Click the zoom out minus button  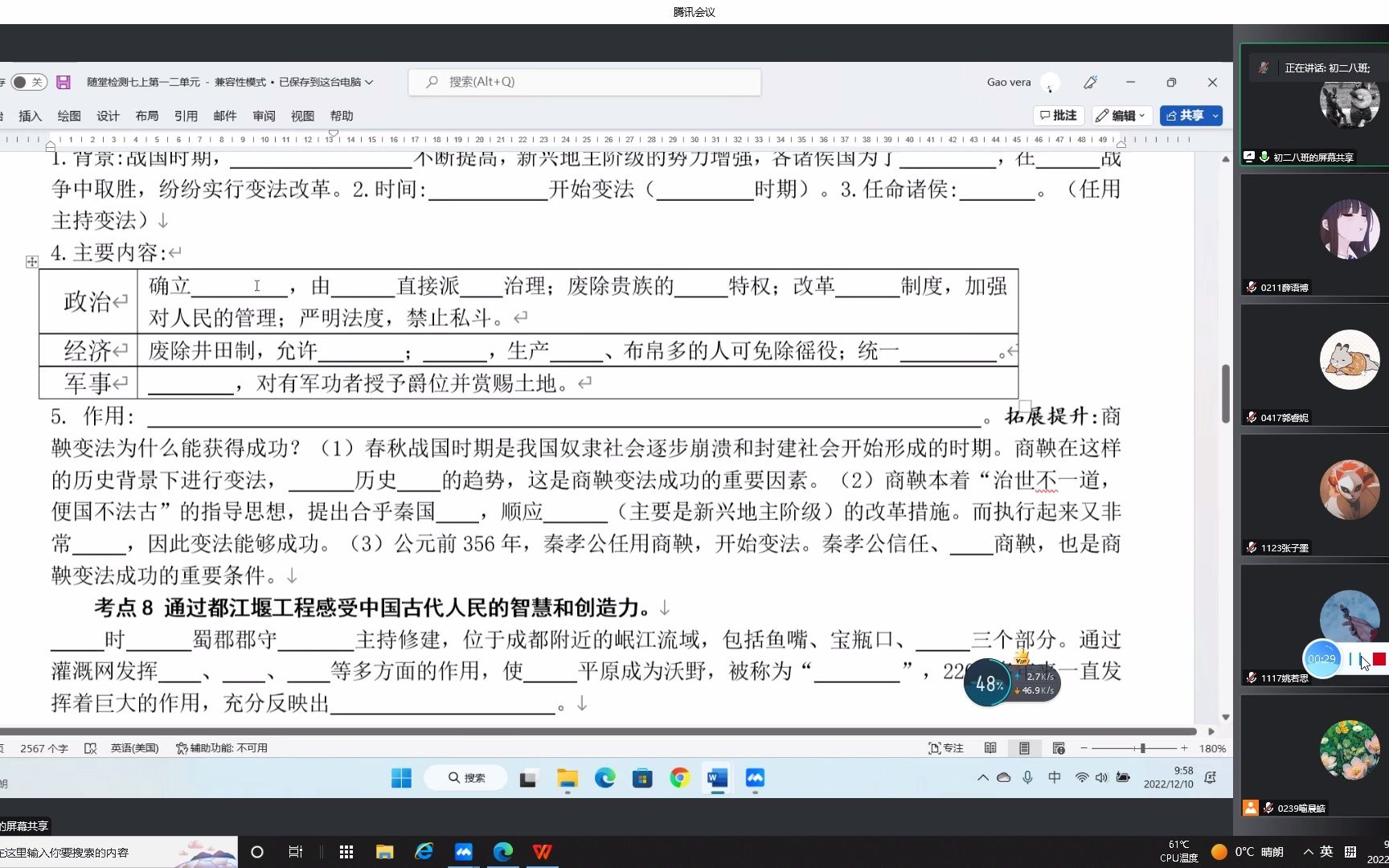click(x=1084, y=748)
